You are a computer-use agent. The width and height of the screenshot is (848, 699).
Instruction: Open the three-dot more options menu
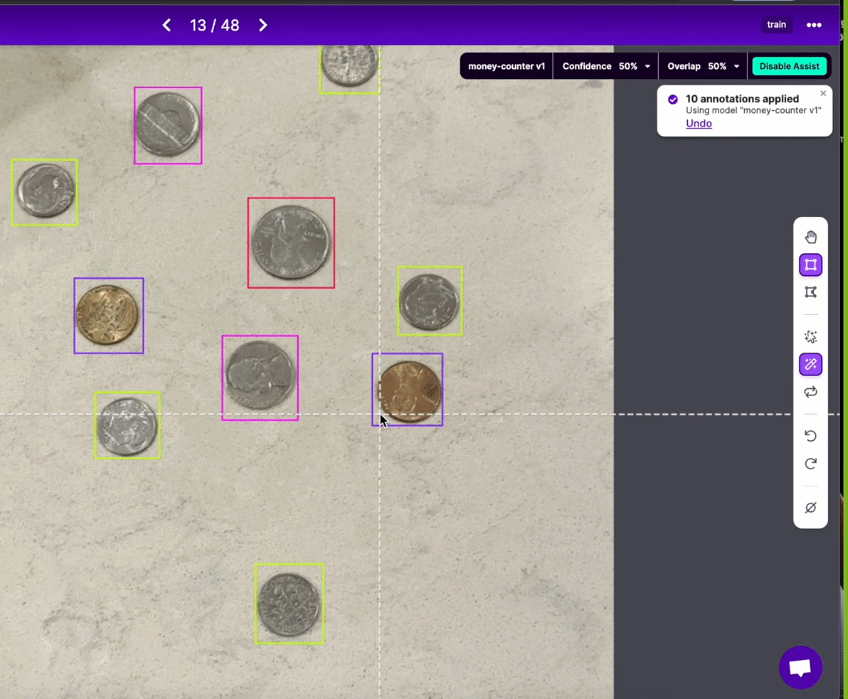coord(814,25)
